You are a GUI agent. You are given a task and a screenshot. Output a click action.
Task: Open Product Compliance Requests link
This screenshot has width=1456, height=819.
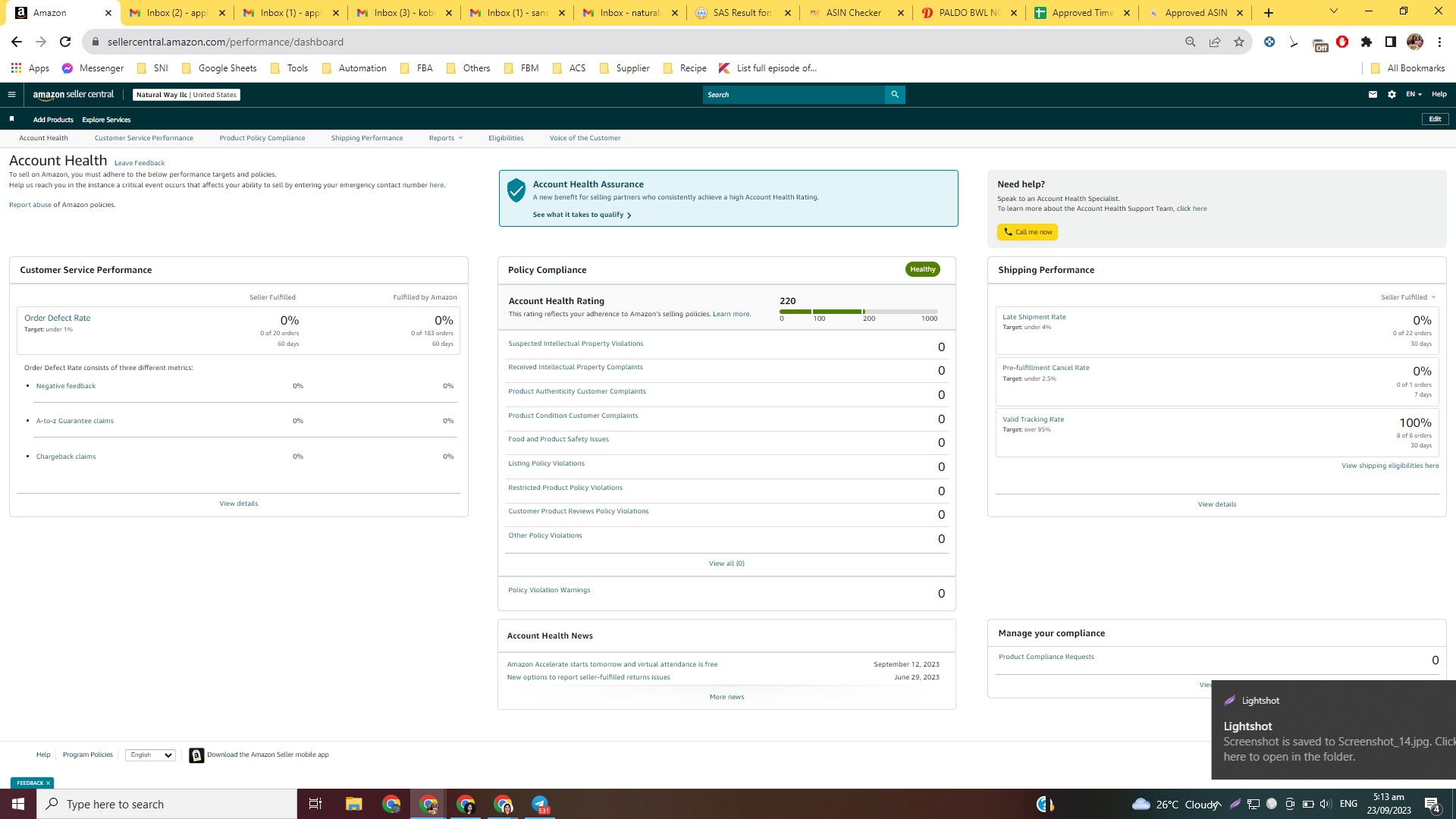[x=1046, y=657]
